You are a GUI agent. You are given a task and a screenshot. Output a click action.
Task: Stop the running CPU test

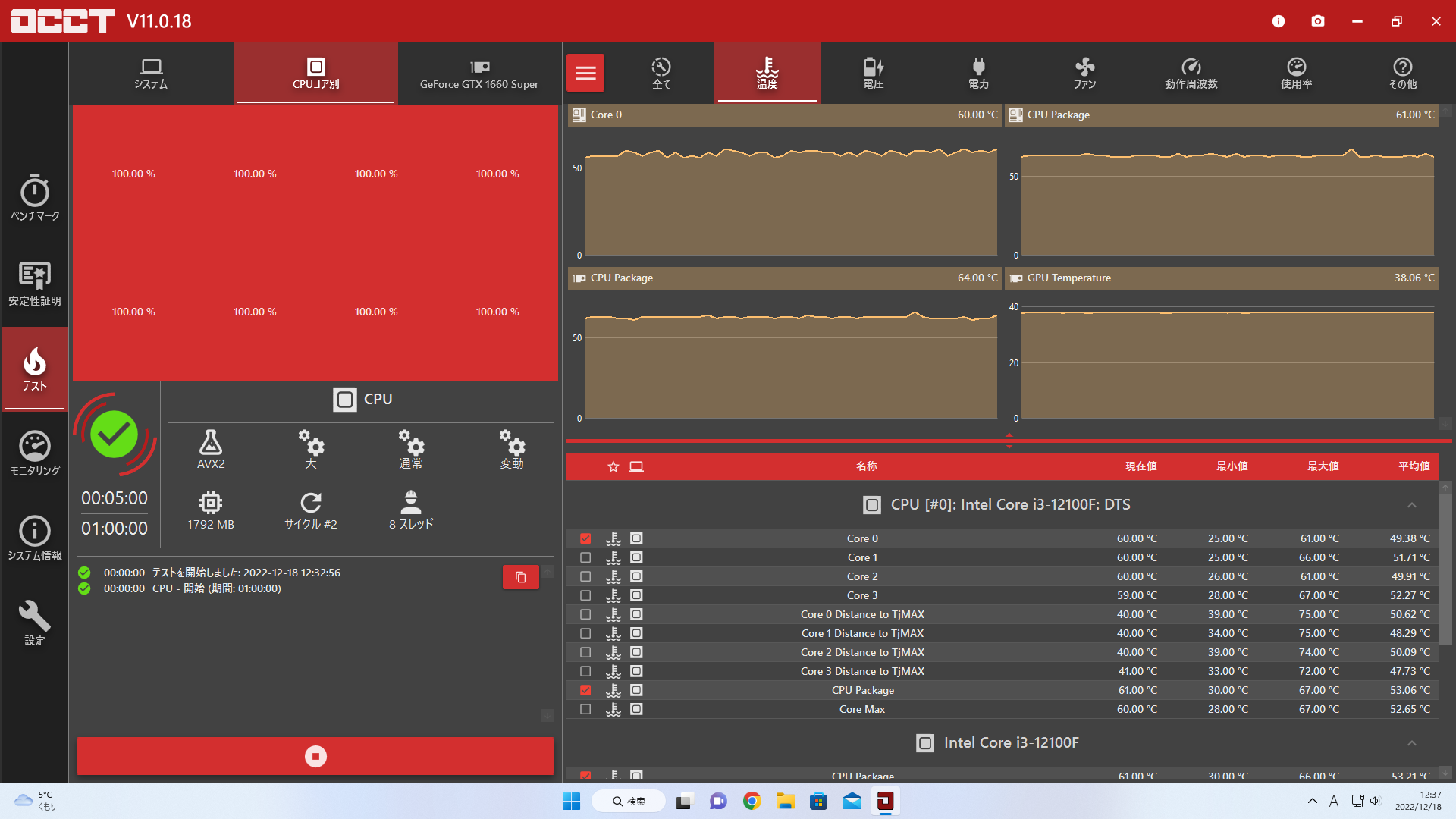pyautogui.click(x=315, y=756)
